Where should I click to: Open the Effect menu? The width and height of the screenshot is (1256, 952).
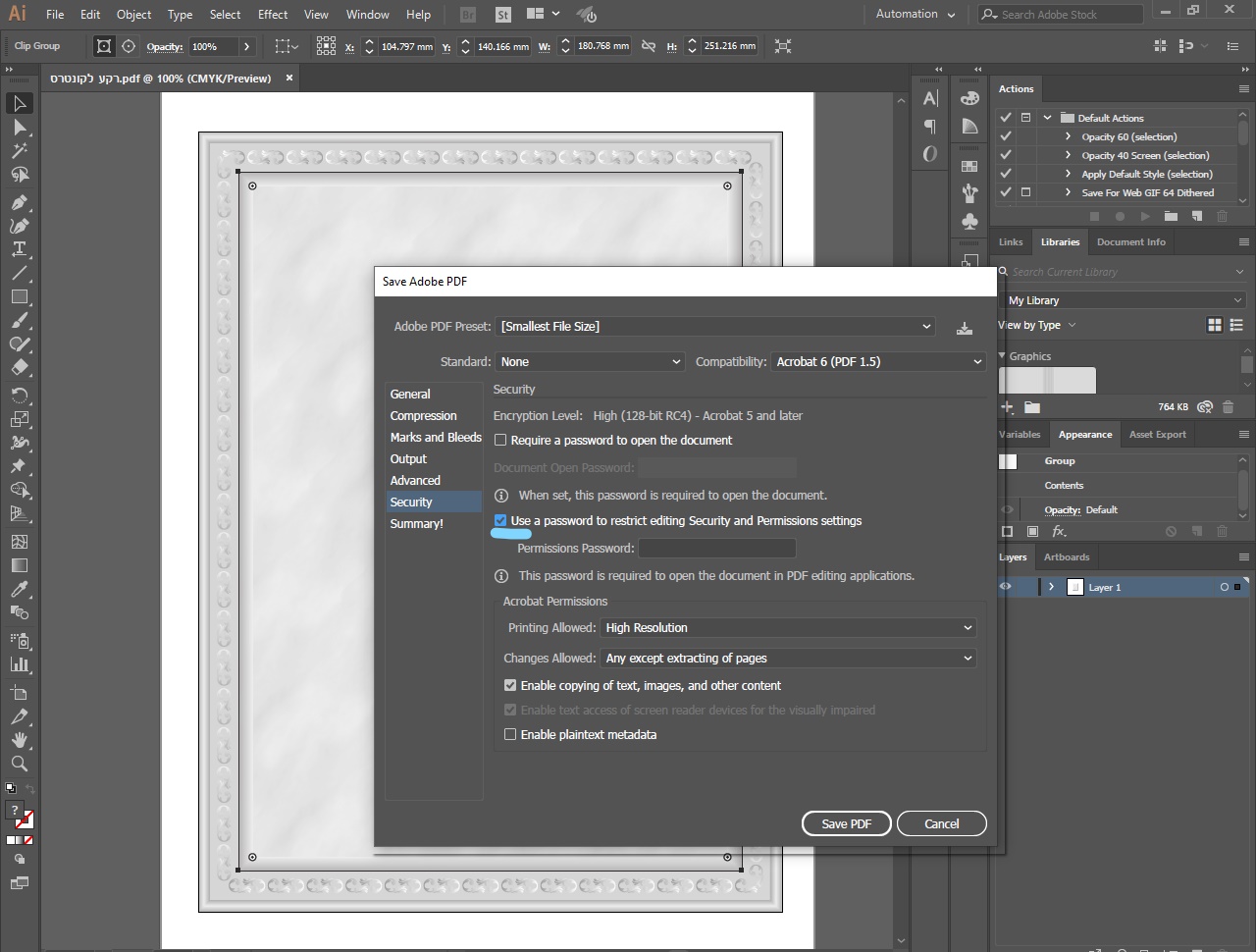pos(273,15)
